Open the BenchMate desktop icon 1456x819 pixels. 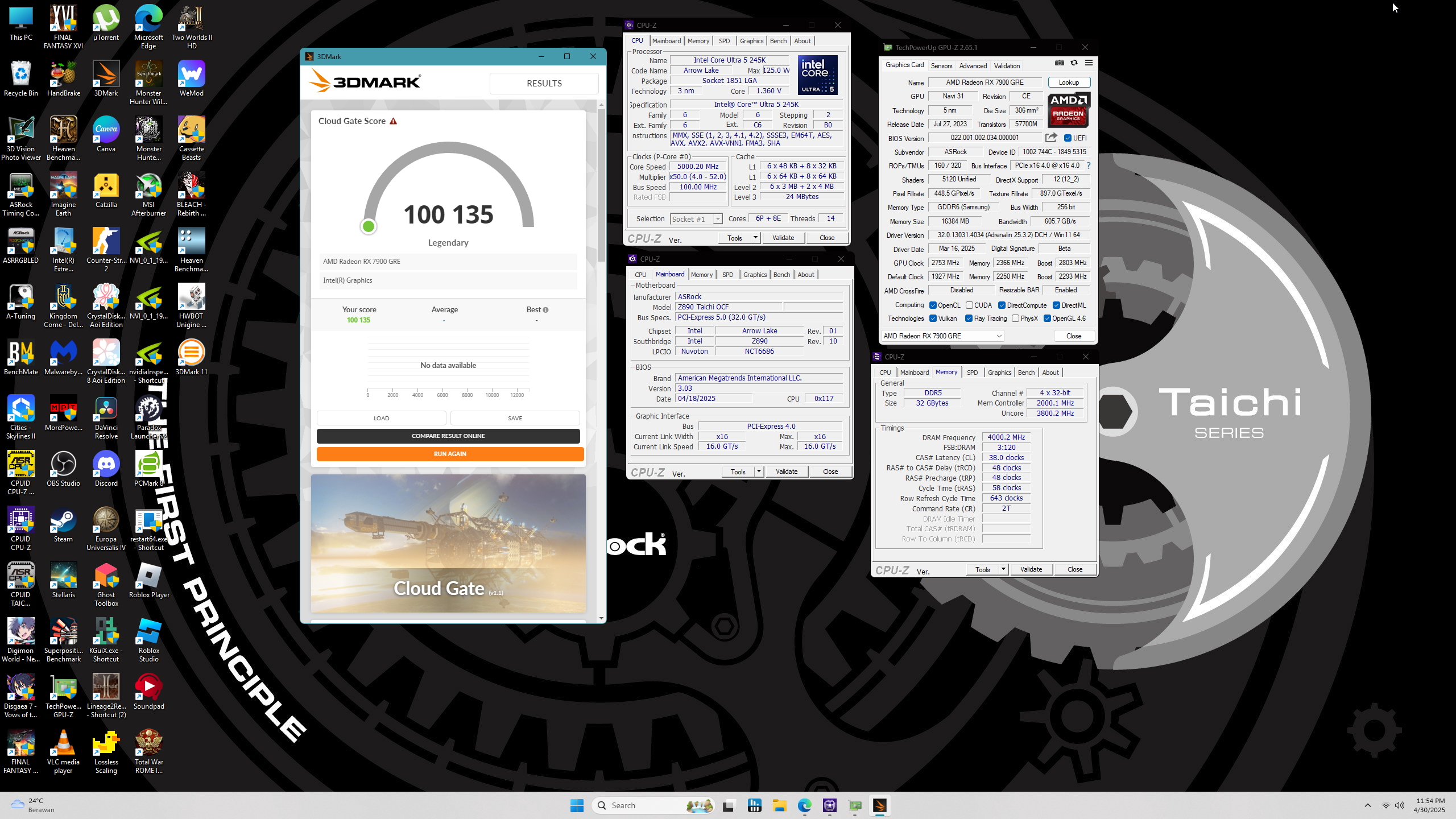tap(21, 358)
